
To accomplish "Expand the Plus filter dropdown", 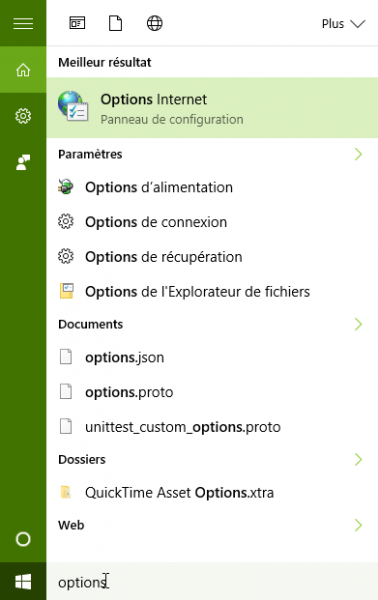I will [x=343, y=24].
